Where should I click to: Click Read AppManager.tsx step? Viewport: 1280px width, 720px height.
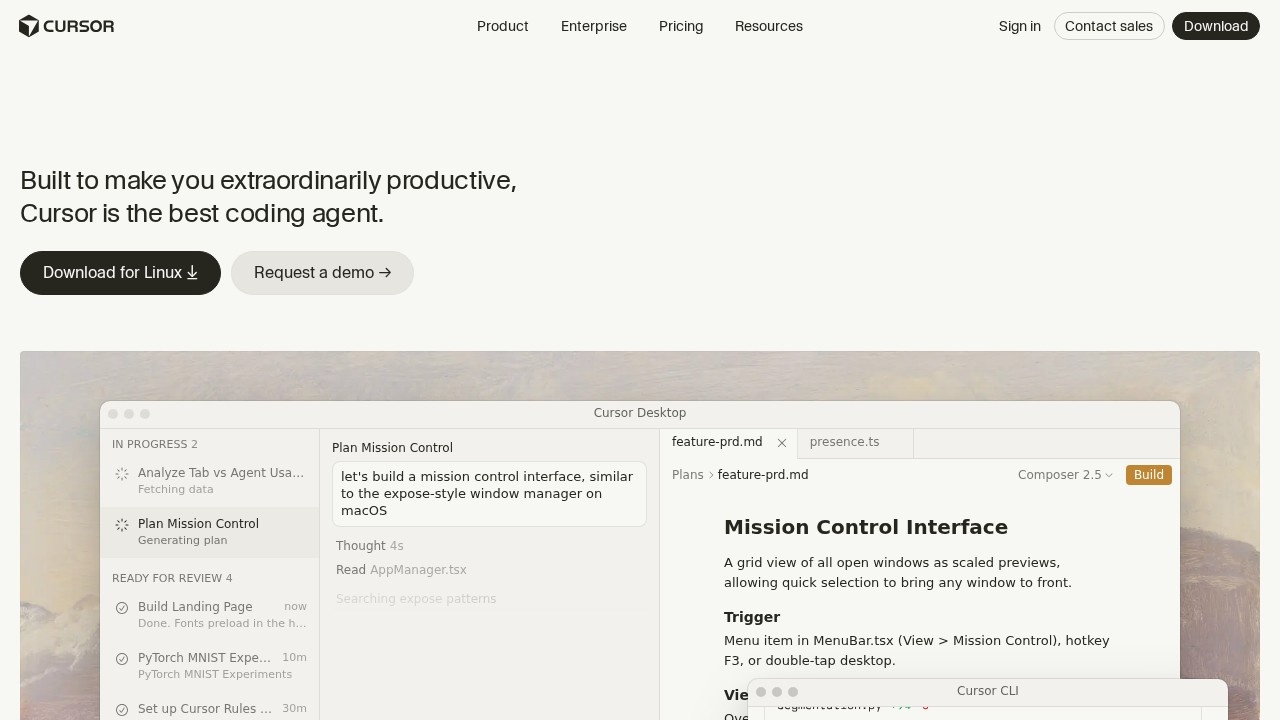pyautogui.click(x=401, y=570)
